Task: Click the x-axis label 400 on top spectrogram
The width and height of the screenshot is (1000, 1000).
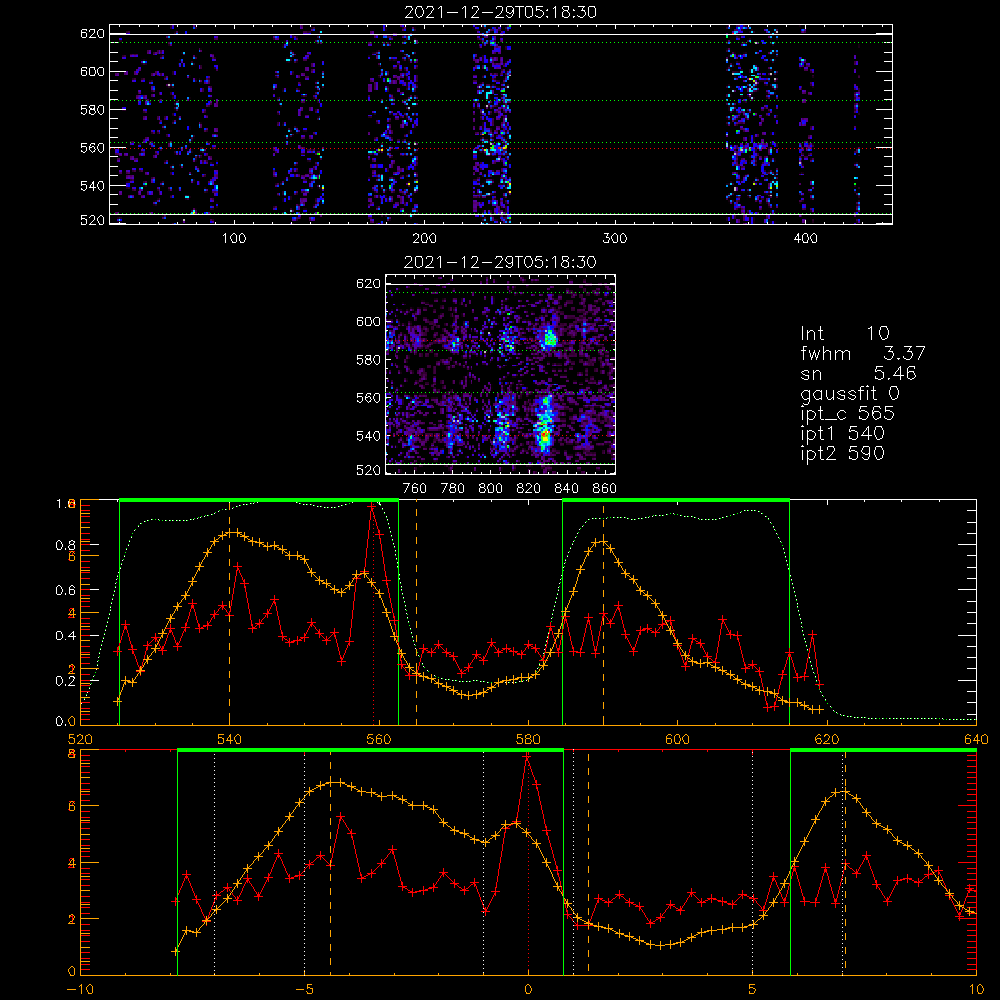Action: (x=805, y=239)
